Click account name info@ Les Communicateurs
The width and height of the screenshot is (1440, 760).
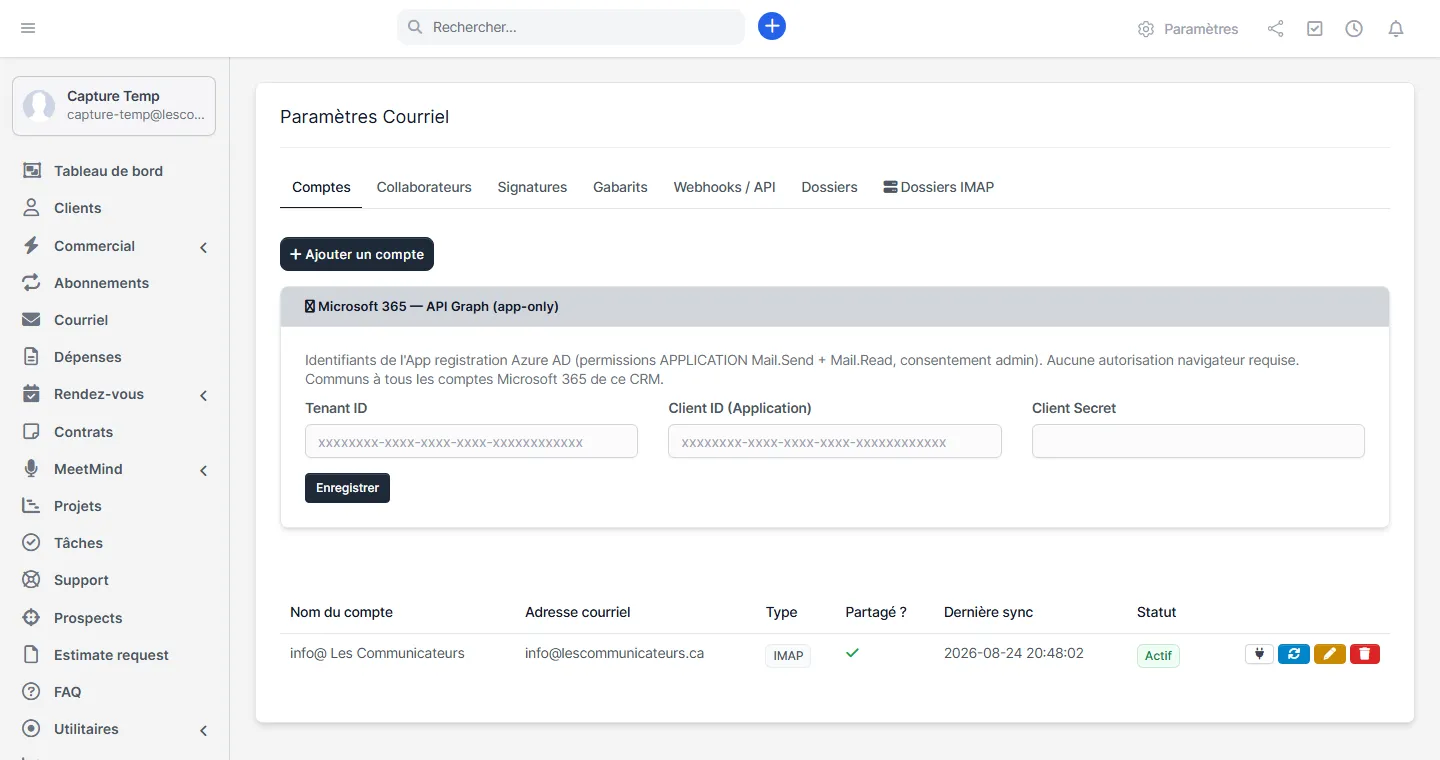click(377, 653)
